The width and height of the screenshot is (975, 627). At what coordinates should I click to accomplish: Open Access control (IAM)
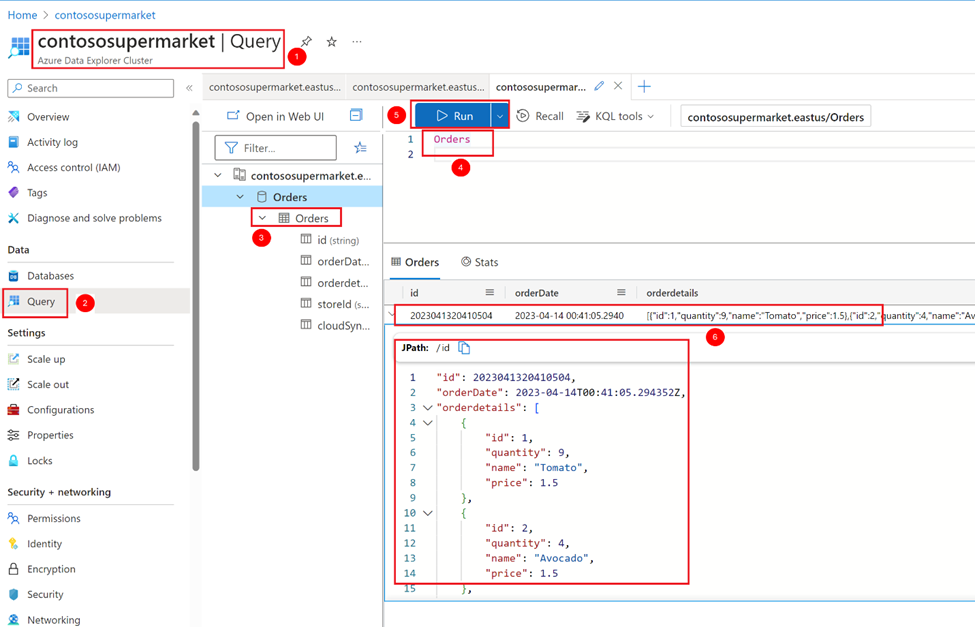pos(73,167)
